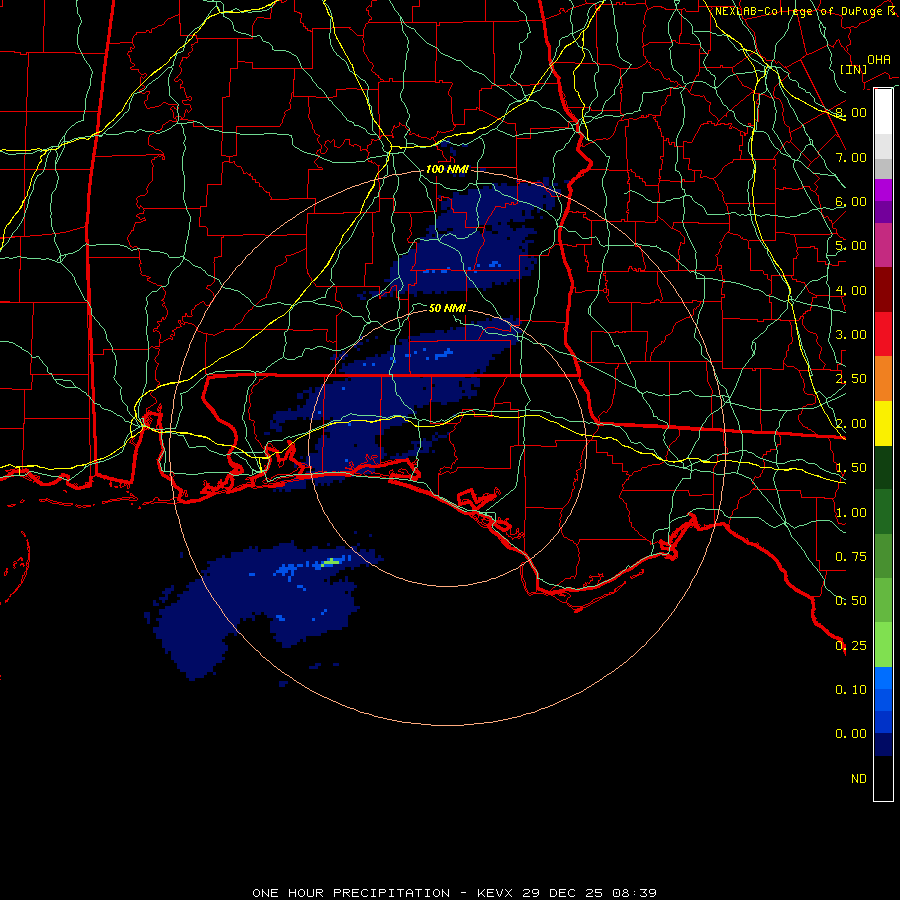Click the white swatch at the top of the precipitation scale
The height and width of the screenshot is (900, 900).
point(883,111)
